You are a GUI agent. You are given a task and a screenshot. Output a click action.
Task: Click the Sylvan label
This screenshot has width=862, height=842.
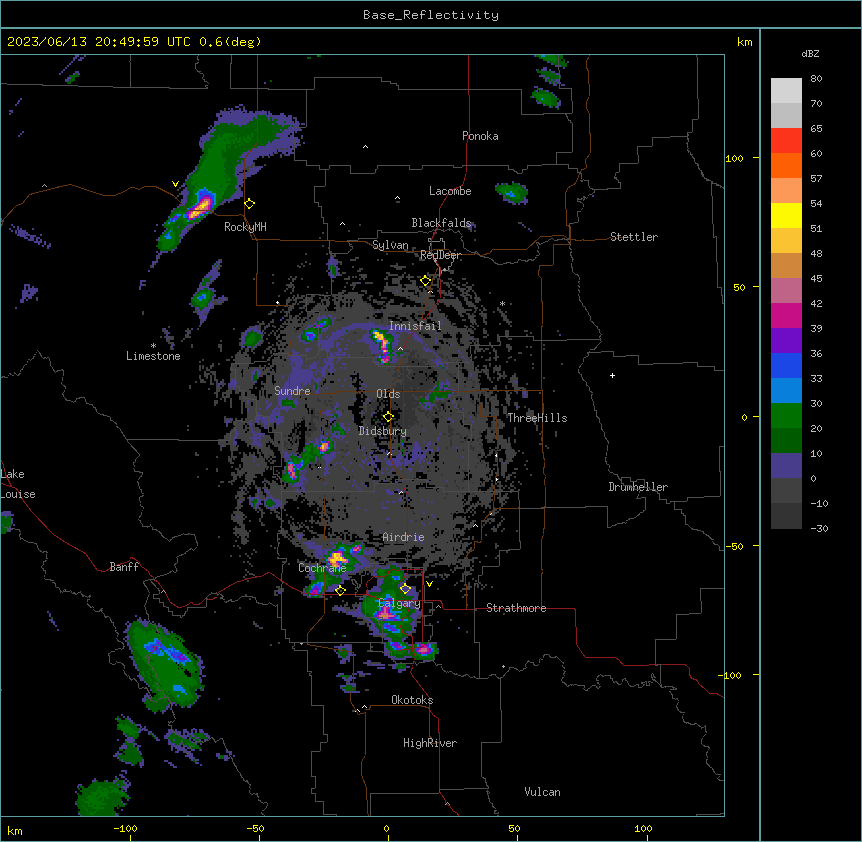[x=390, y=245]
